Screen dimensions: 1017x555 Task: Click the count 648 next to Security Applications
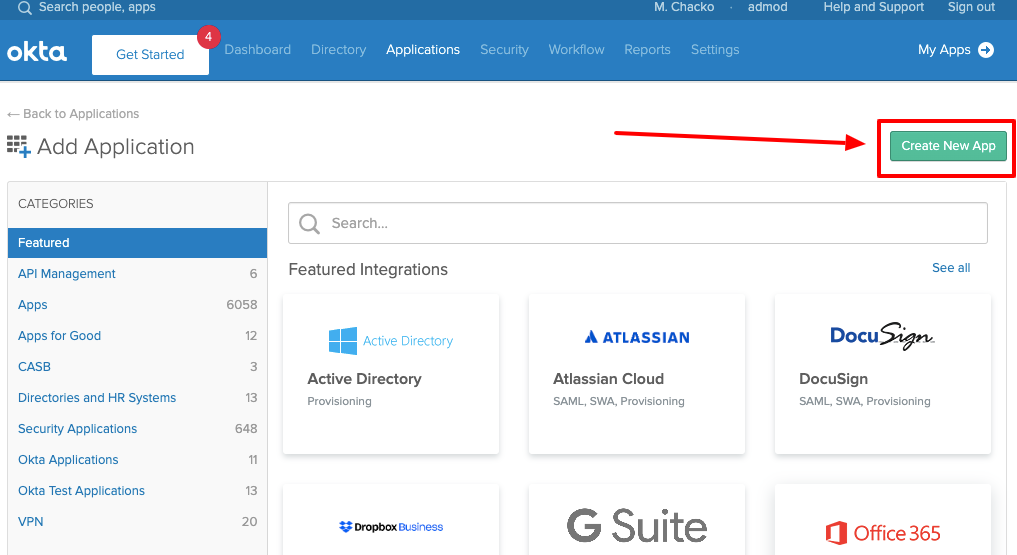[x=246, y=429]
